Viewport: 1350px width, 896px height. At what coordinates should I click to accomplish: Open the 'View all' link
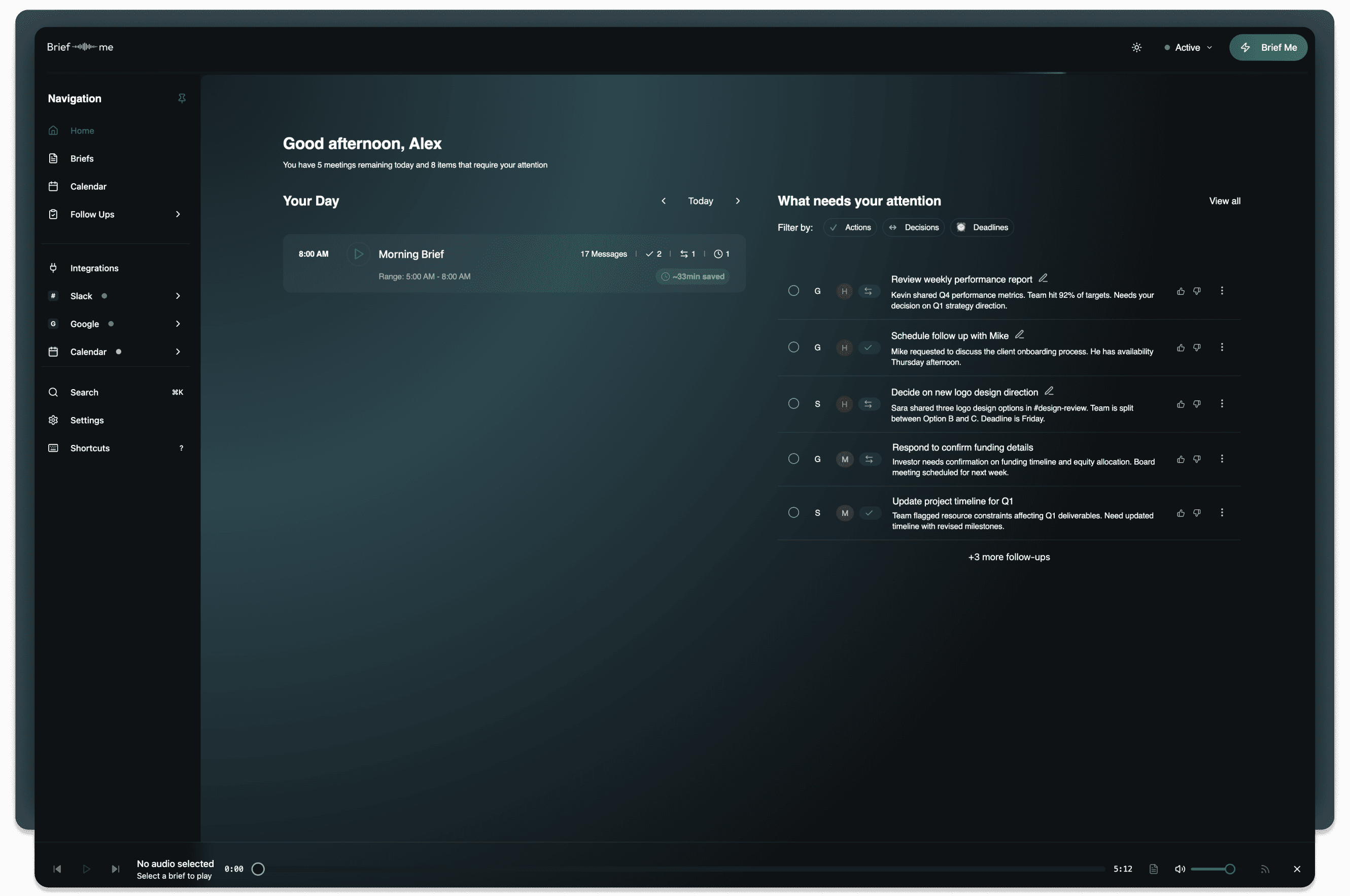(x=1224, y=201)
